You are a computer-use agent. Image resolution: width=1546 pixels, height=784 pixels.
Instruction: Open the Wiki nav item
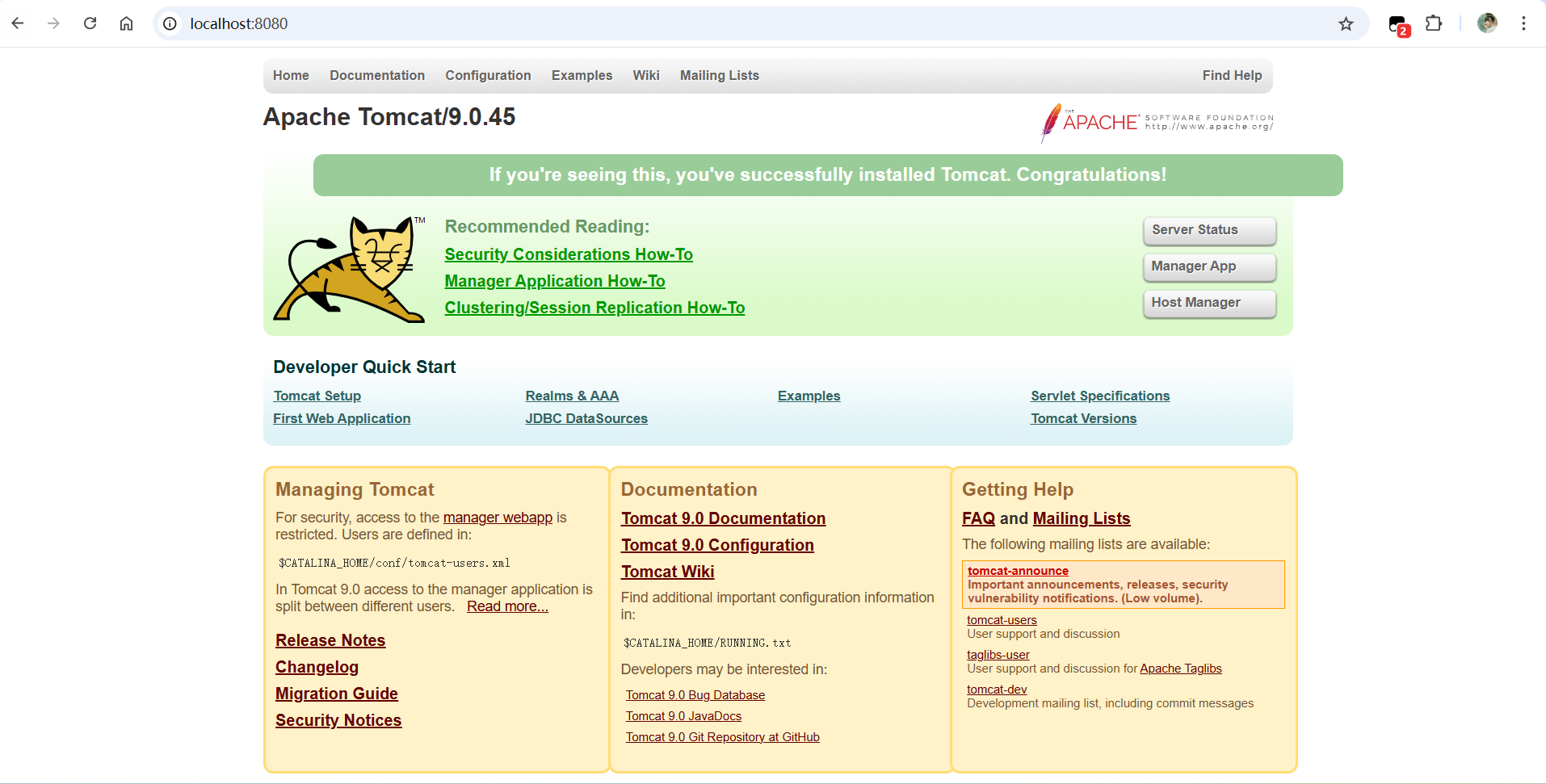point(646,75)
